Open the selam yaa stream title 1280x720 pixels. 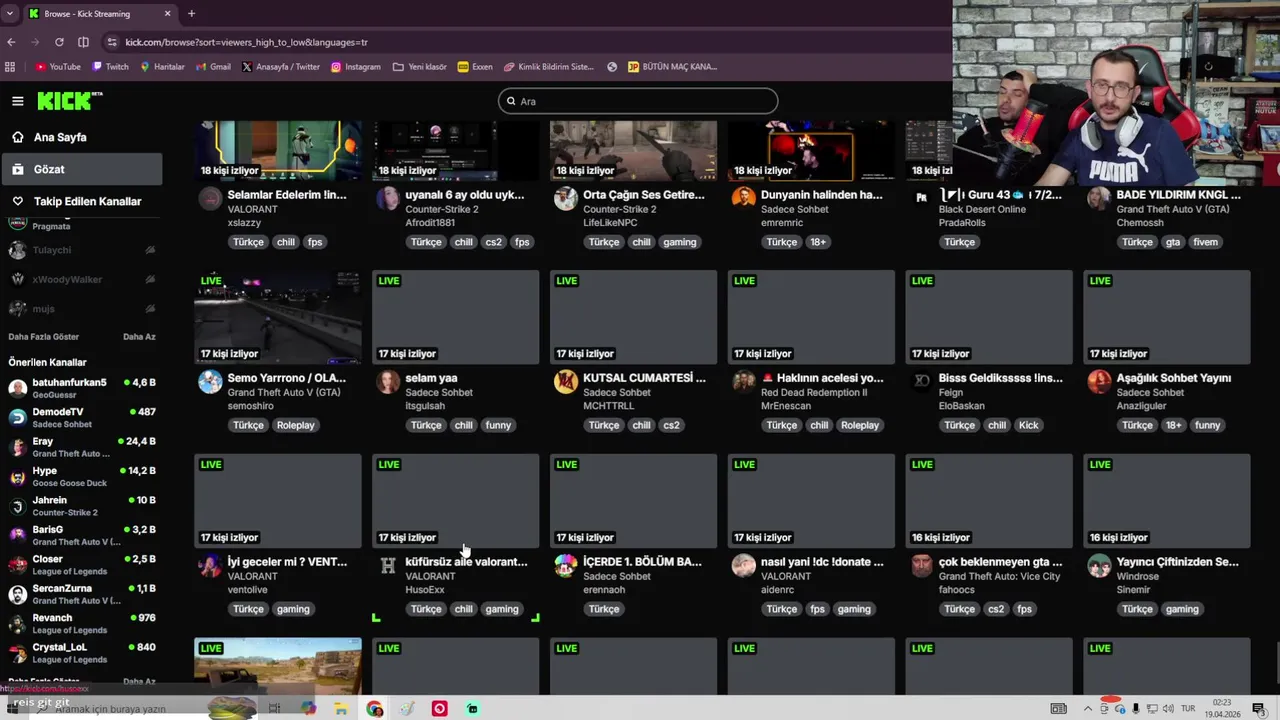point(431,378)
